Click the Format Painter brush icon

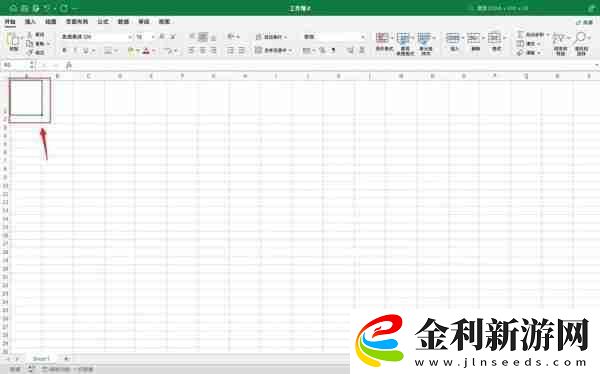(x=30, y=52)
